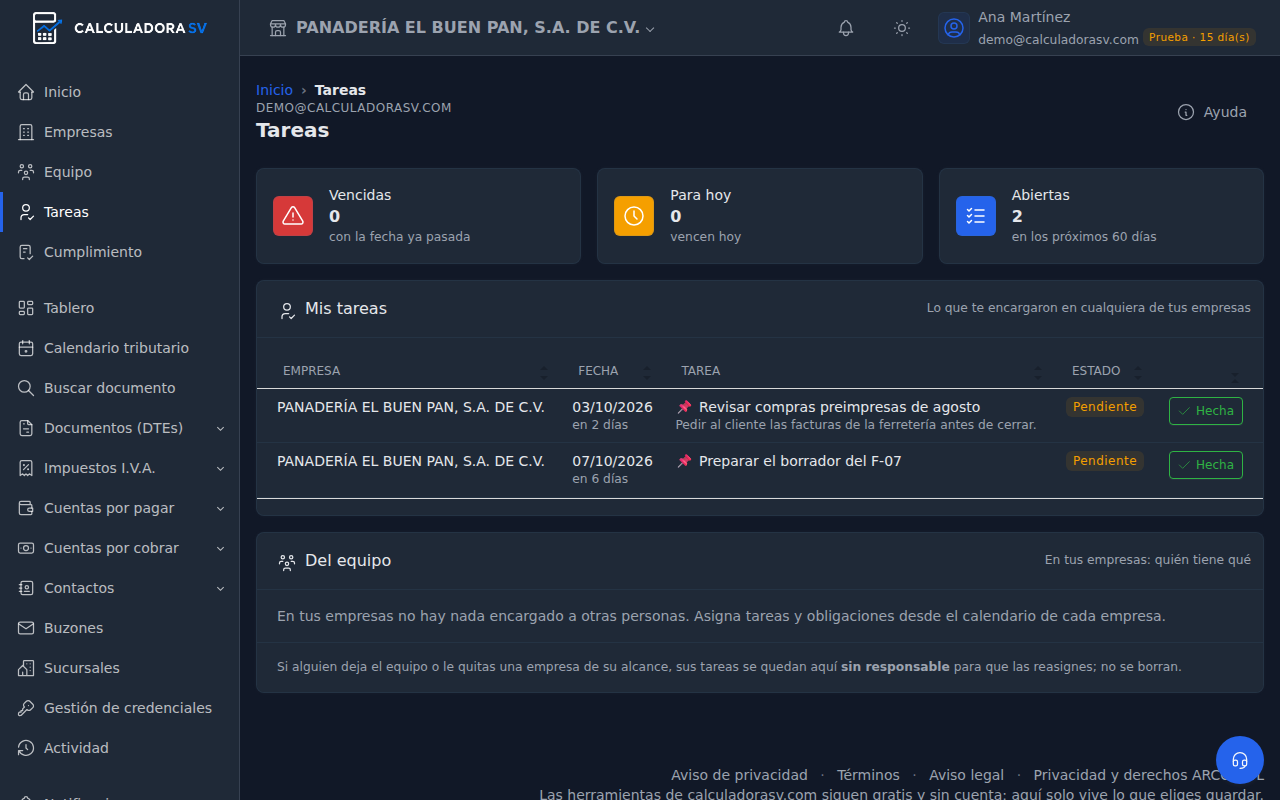Open Equipo in the sidebar

(120, 172)
